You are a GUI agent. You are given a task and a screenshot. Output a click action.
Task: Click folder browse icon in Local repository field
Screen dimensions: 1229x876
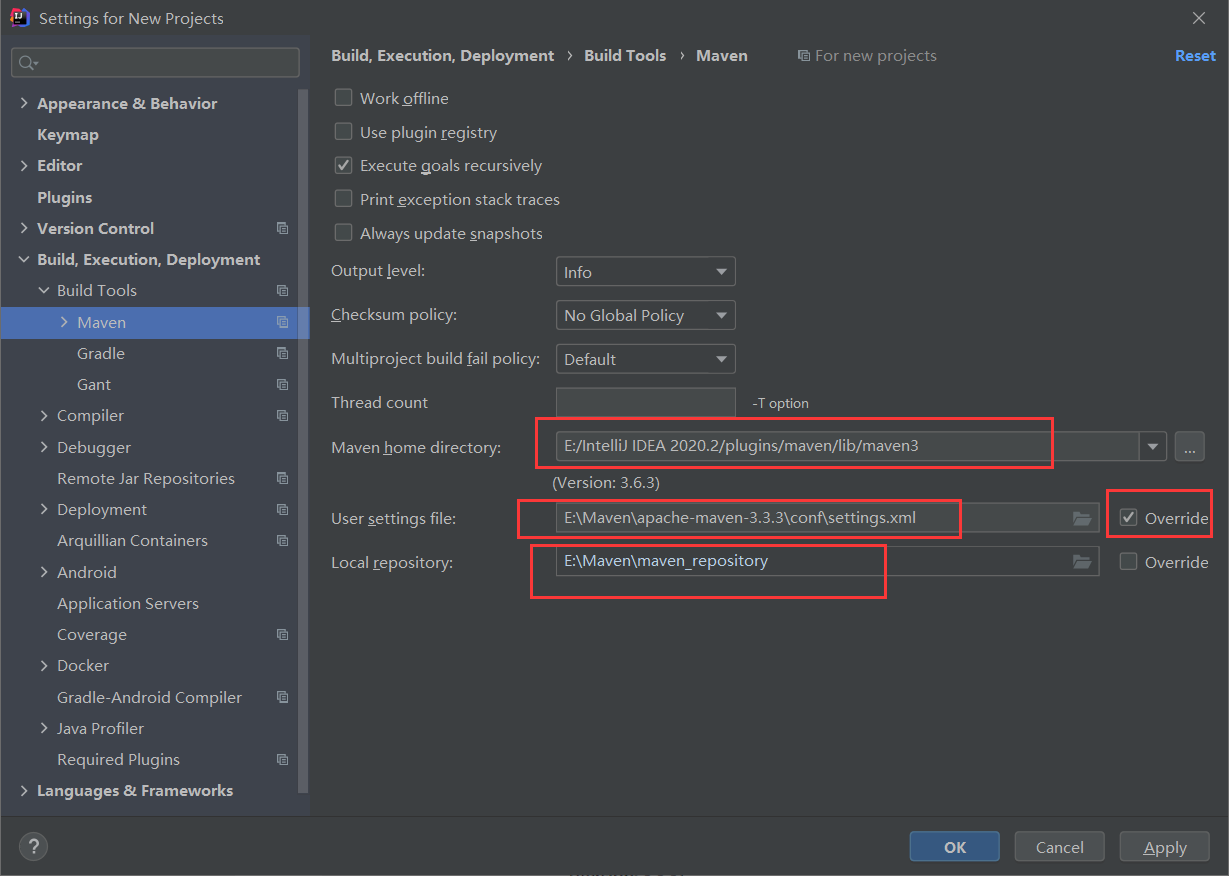pos(1081,562)
